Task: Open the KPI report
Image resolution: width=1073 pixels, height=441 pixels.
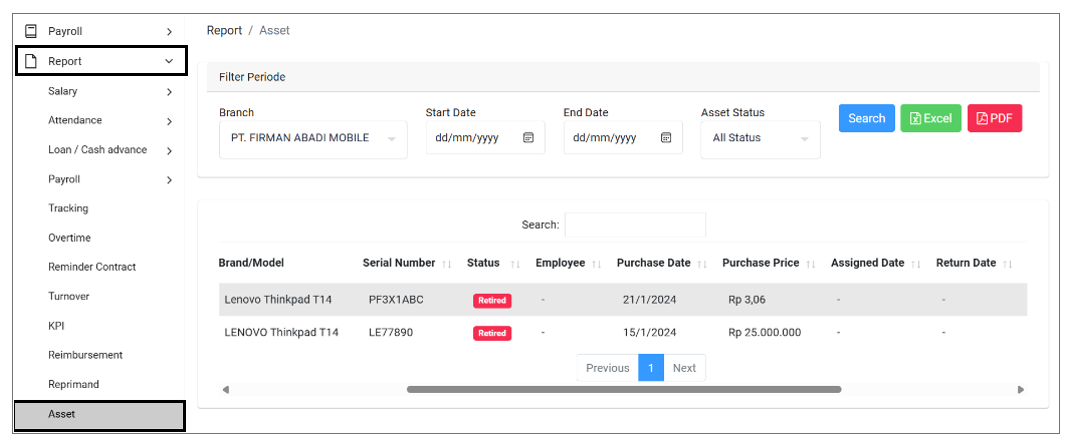Action: [x=56, y=326]
